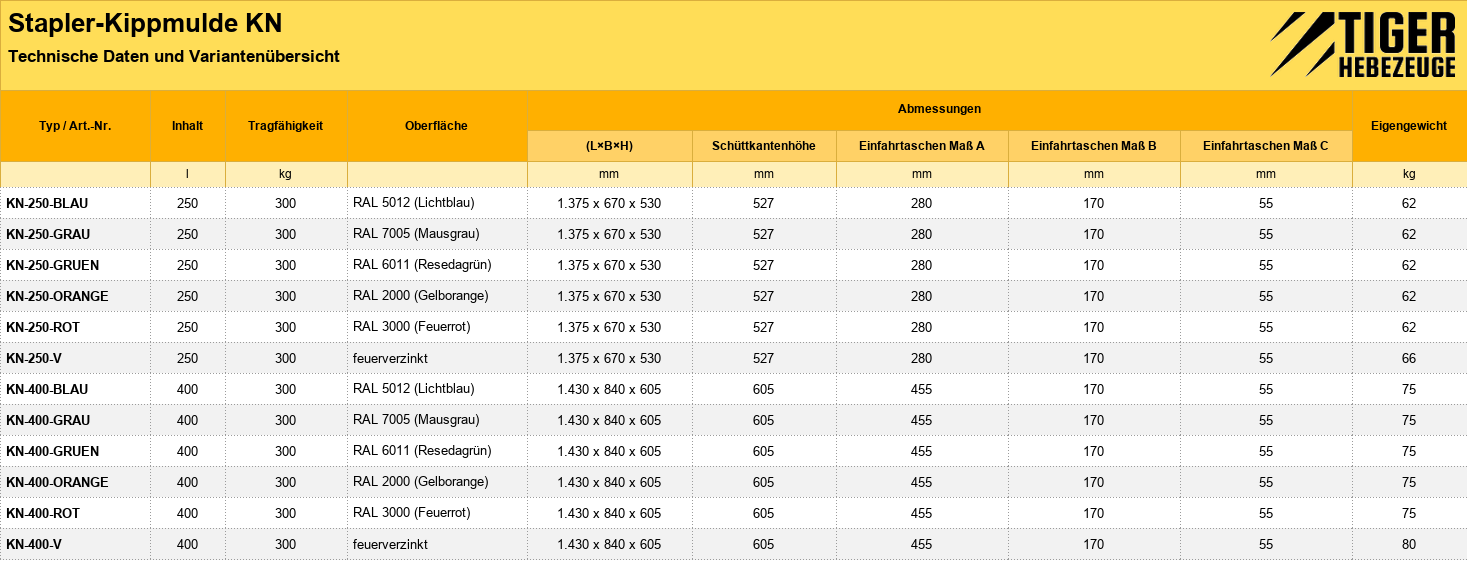Select RAL 7005 (Mausgrau) in KN-250-GRAU row
1467x567 pixels.
416,234
